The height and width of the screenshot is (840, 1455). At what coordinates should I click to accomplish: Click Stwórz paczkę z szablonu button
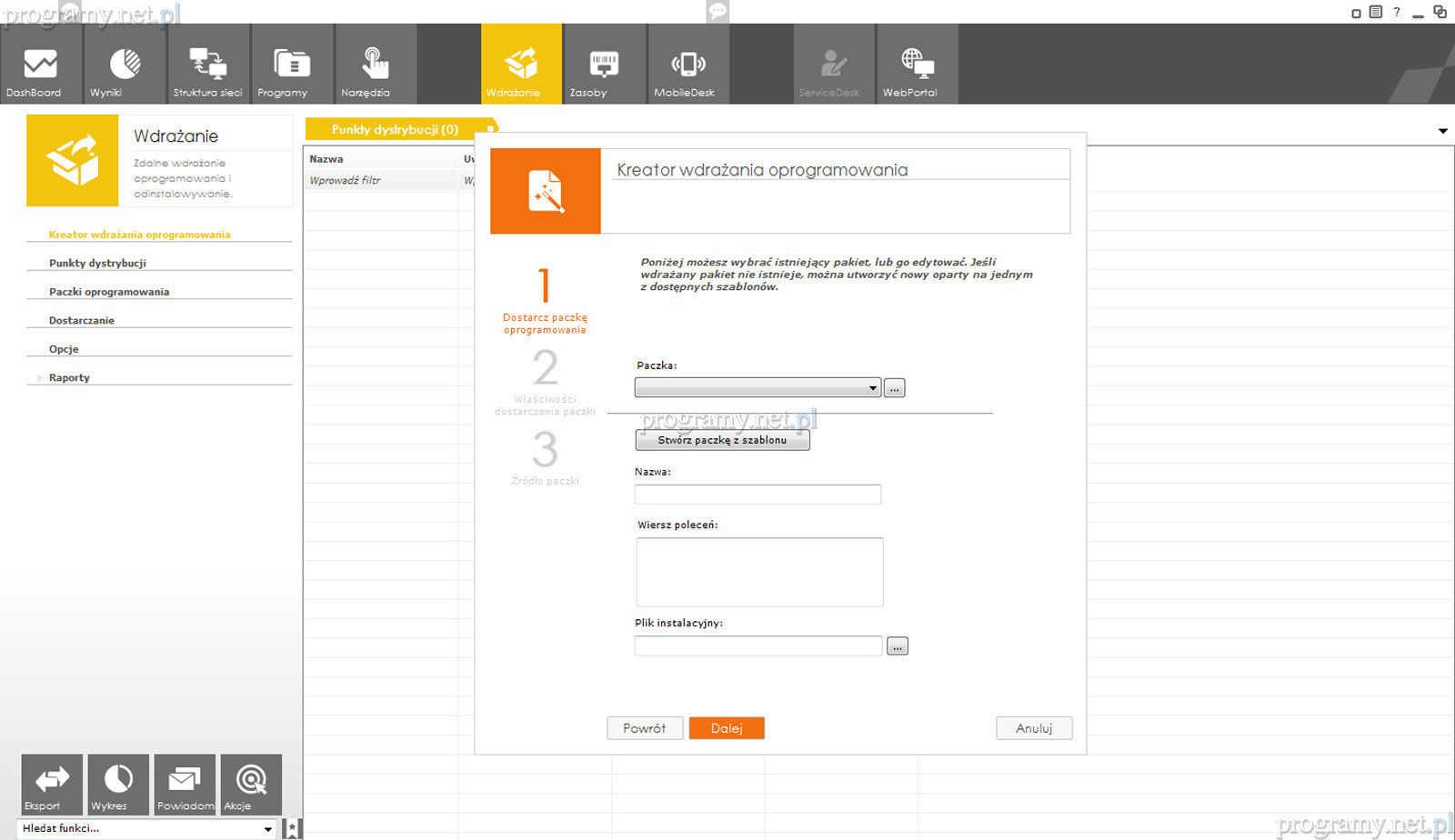pos(722,440)
